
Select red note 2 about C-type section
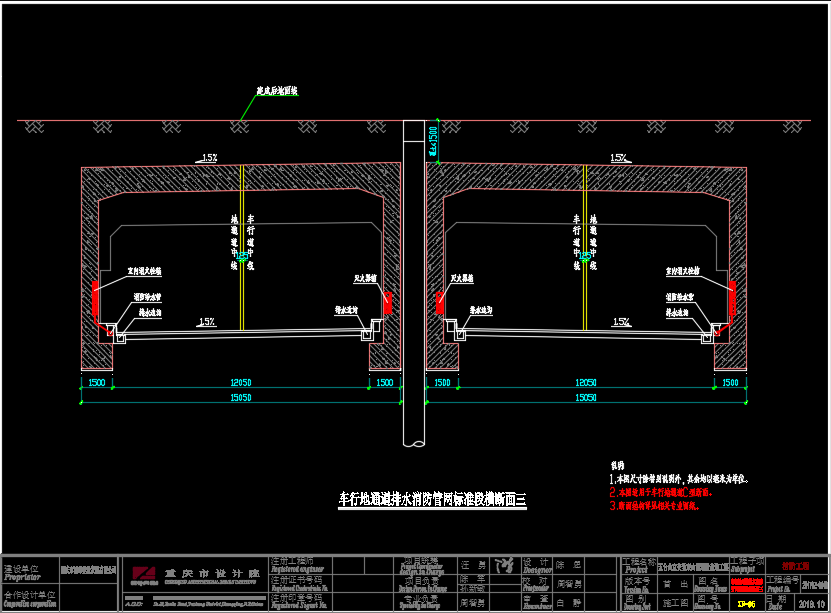661,492
